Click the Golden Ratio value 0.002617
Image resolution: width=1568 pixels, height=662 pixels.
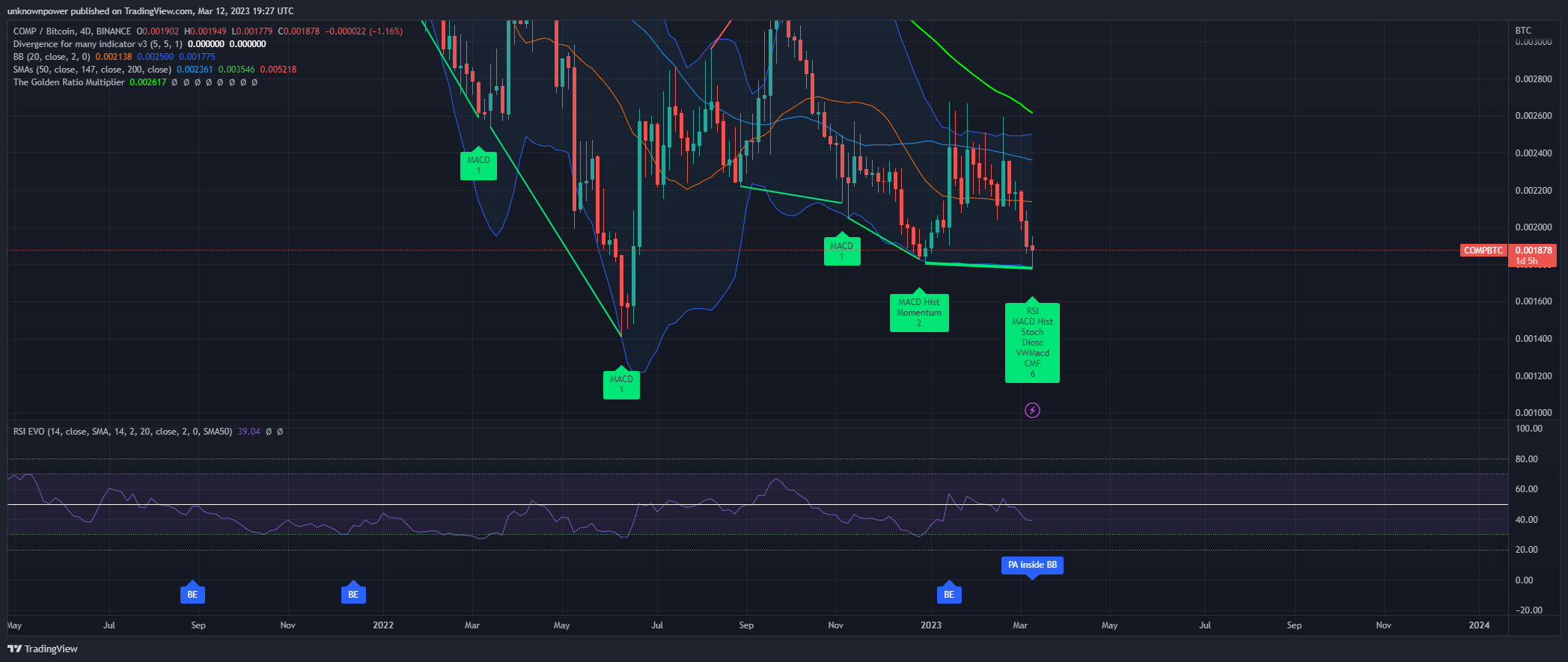point(148,82)
